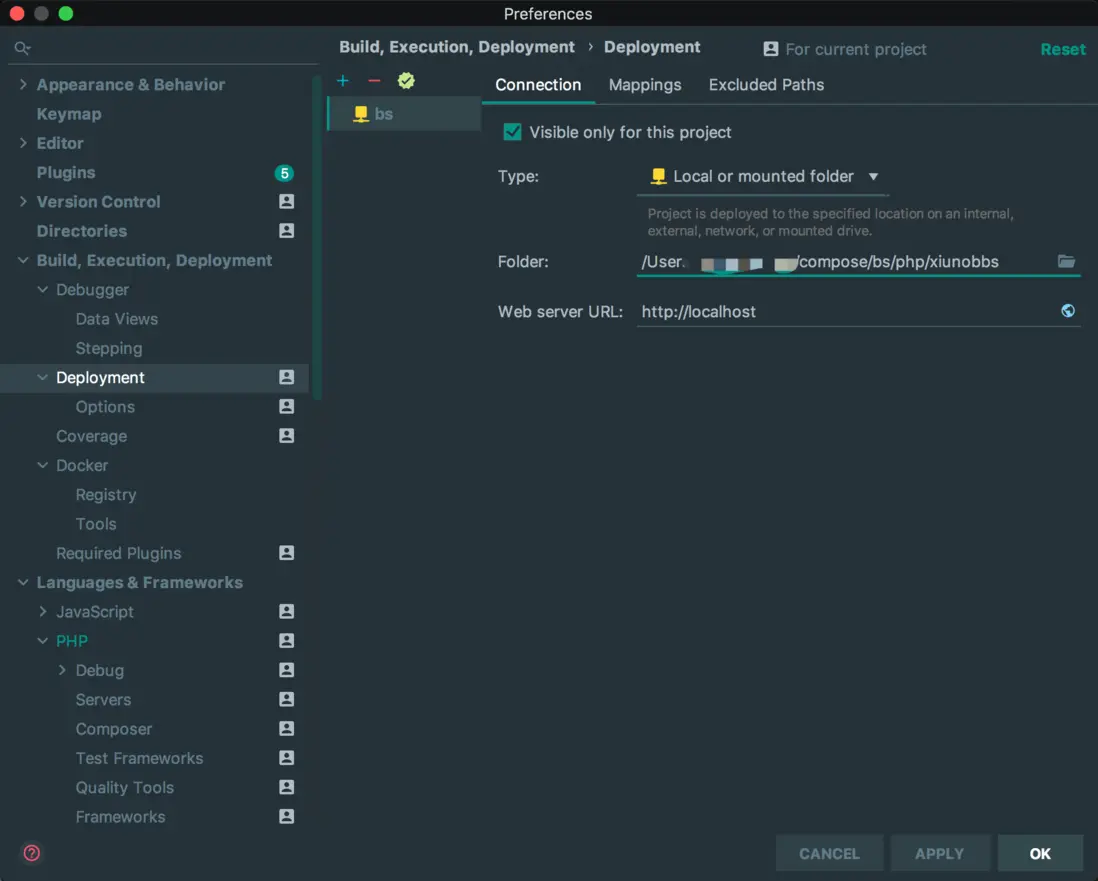Open the Excluded Paths tab
Viewport: 1098px width, 881px height.
pos(766,85)
